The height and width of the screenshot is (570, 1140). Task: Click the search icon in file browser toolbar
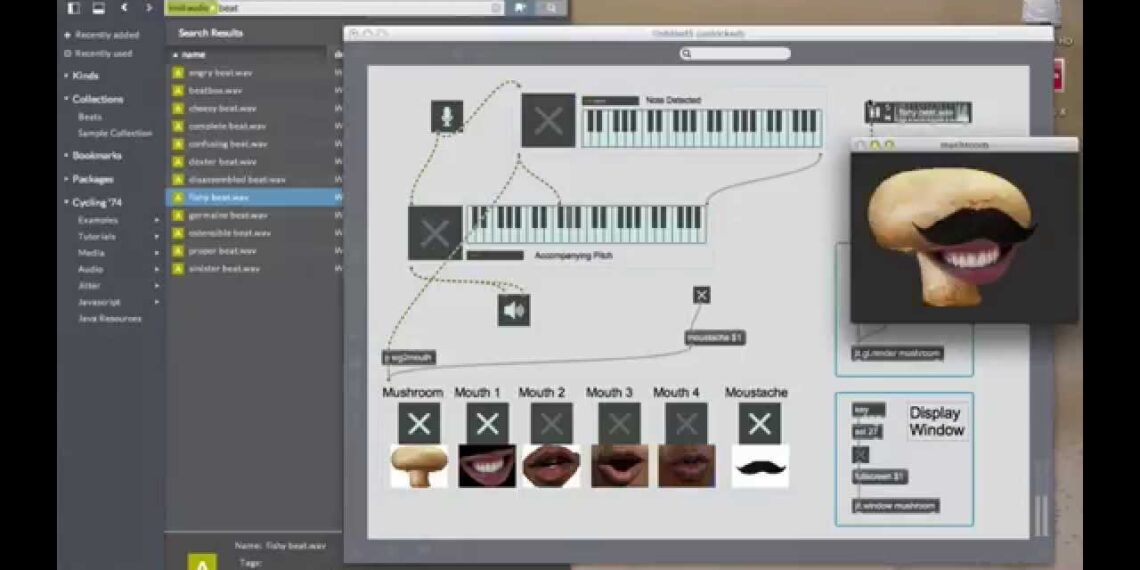coord(549,8)
